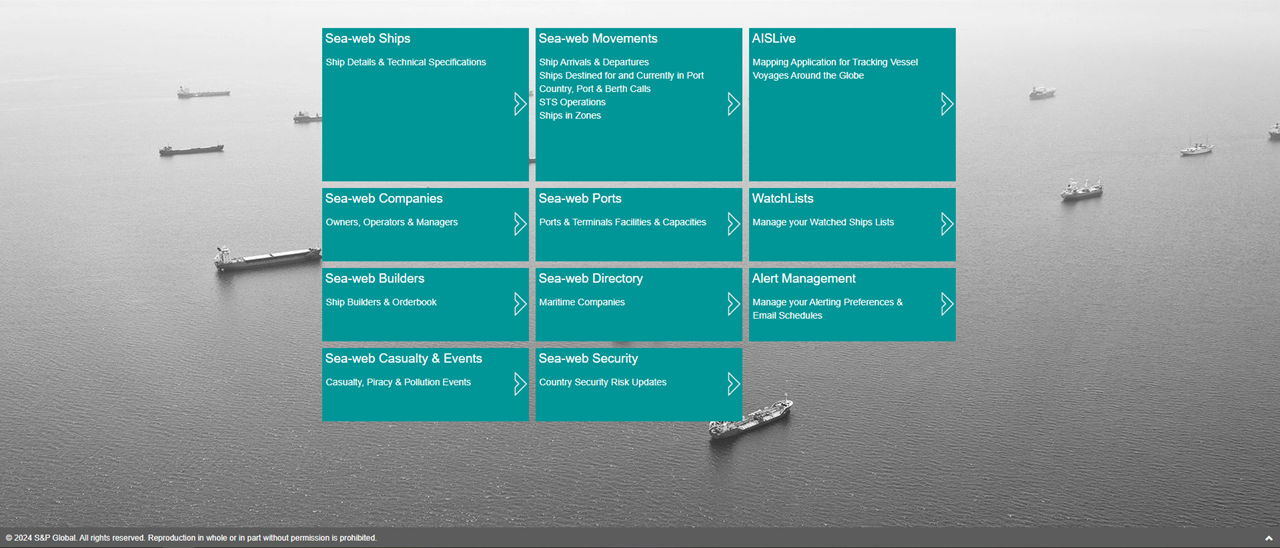Select Ports & Terminals Facilities & Capacities text

(623, 222)
